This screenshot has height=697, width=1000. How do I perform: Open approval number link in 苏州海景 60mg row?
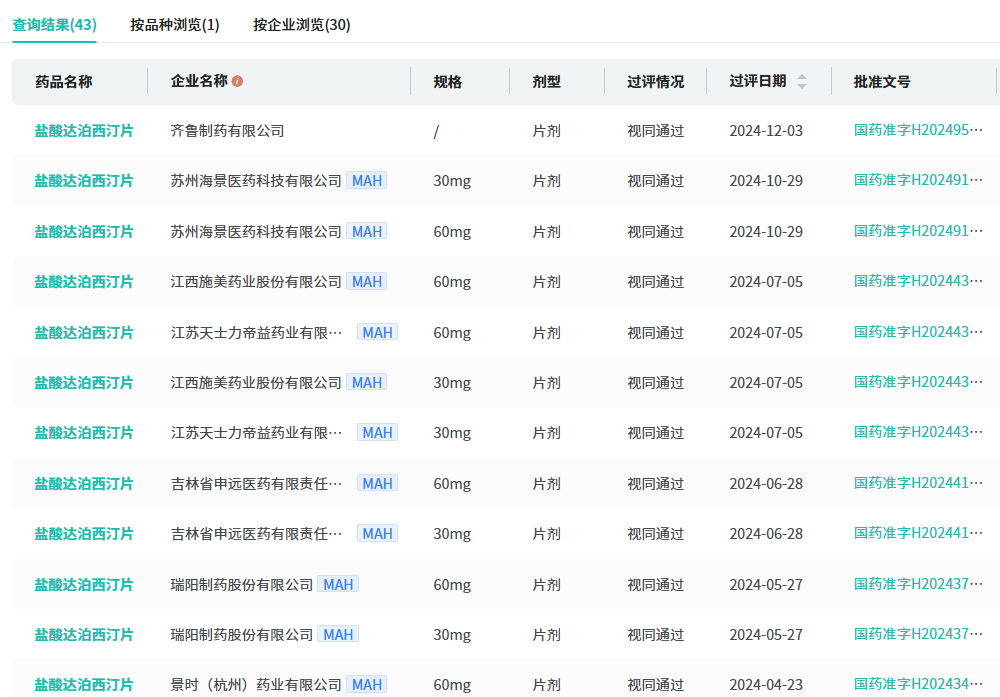[x=918, y=231]
